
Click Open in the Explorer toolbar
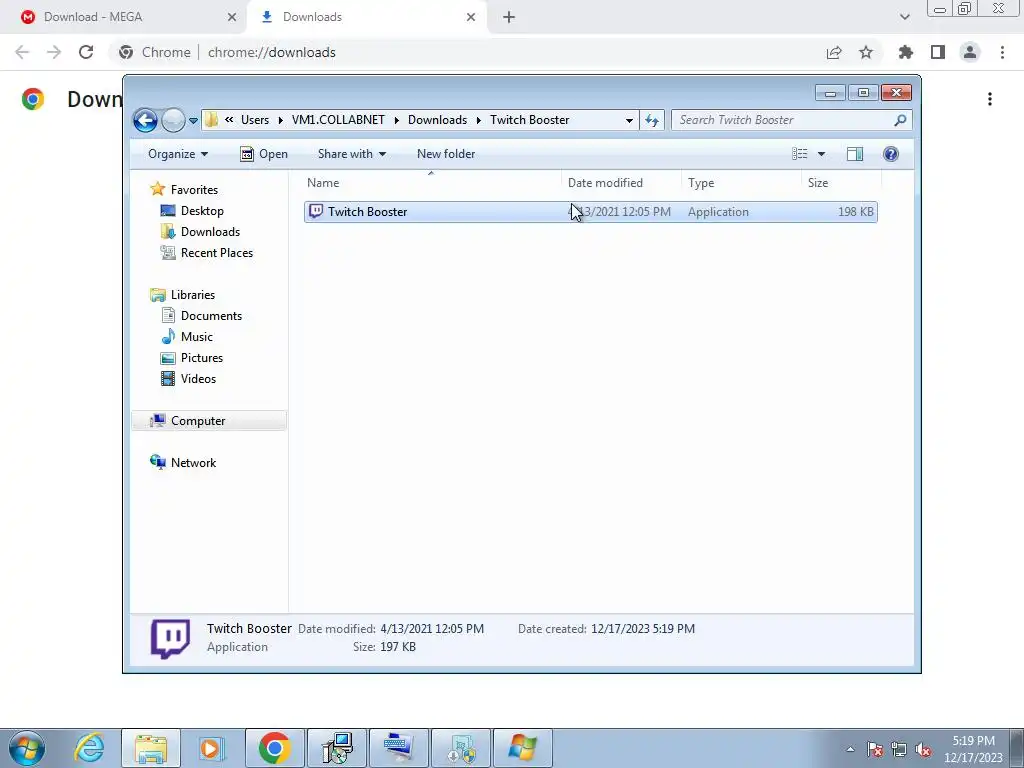264,154
